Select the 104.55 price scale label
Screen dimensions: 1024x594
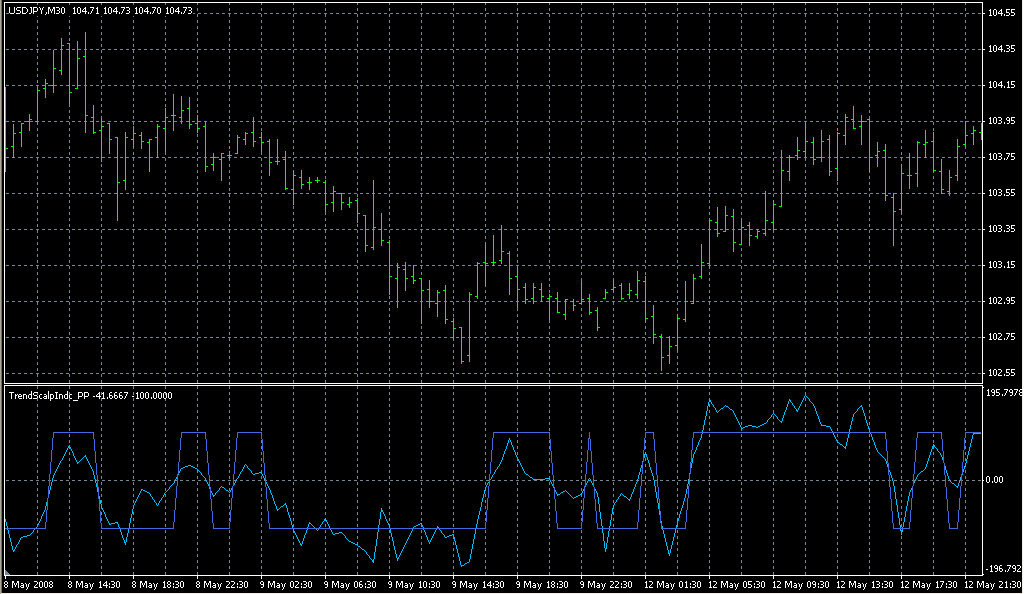(1001, 13)
